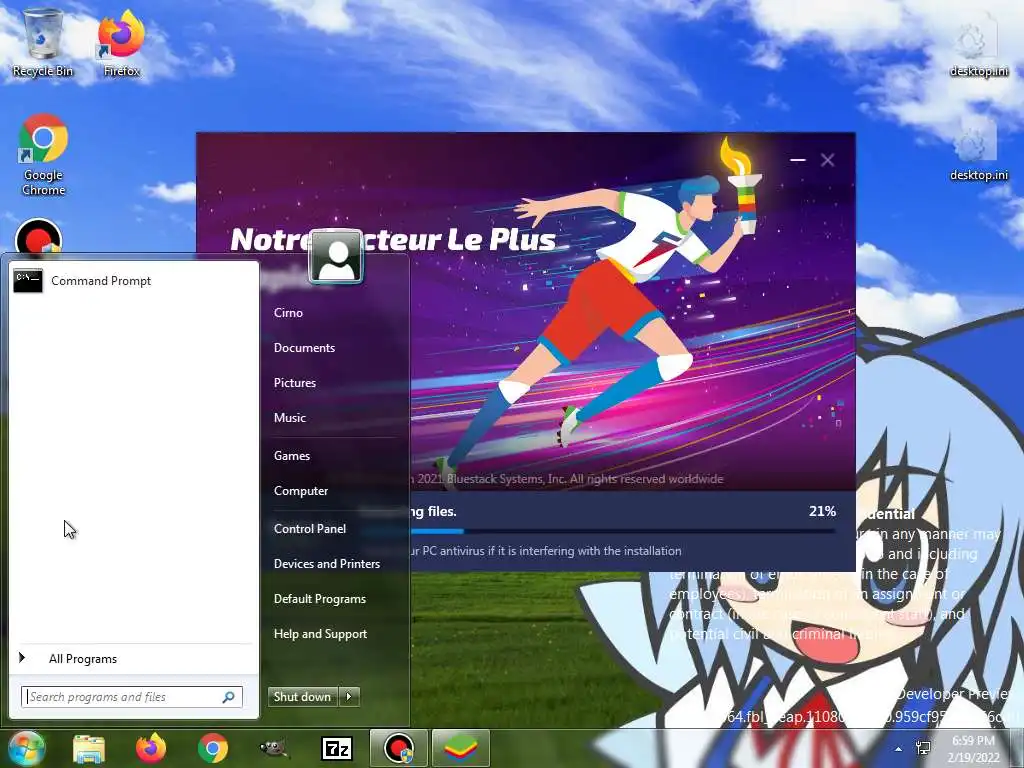This screenshot has height=768, width=1024.
Task: Expand All Programs list
Action: pyautogui.click(x=133, y=659)
